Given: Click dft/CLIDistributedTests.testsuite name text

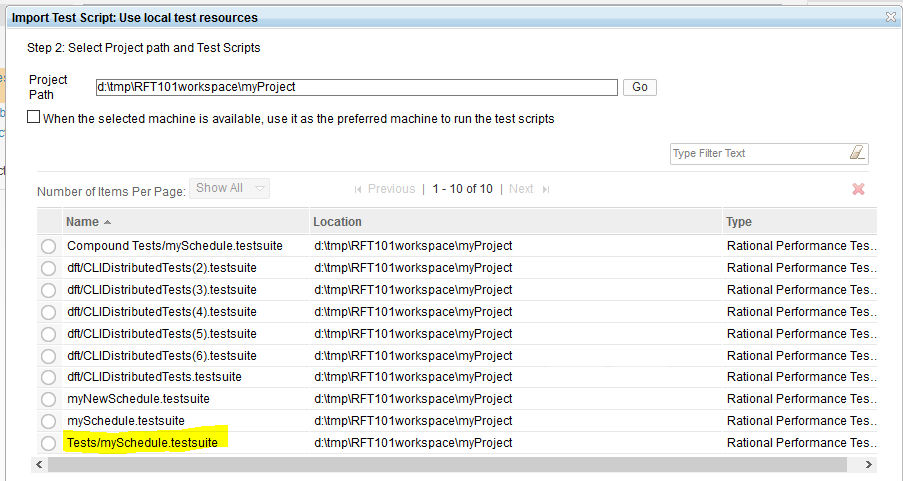Looking at the screenshot, I should (x=154, y=377).
